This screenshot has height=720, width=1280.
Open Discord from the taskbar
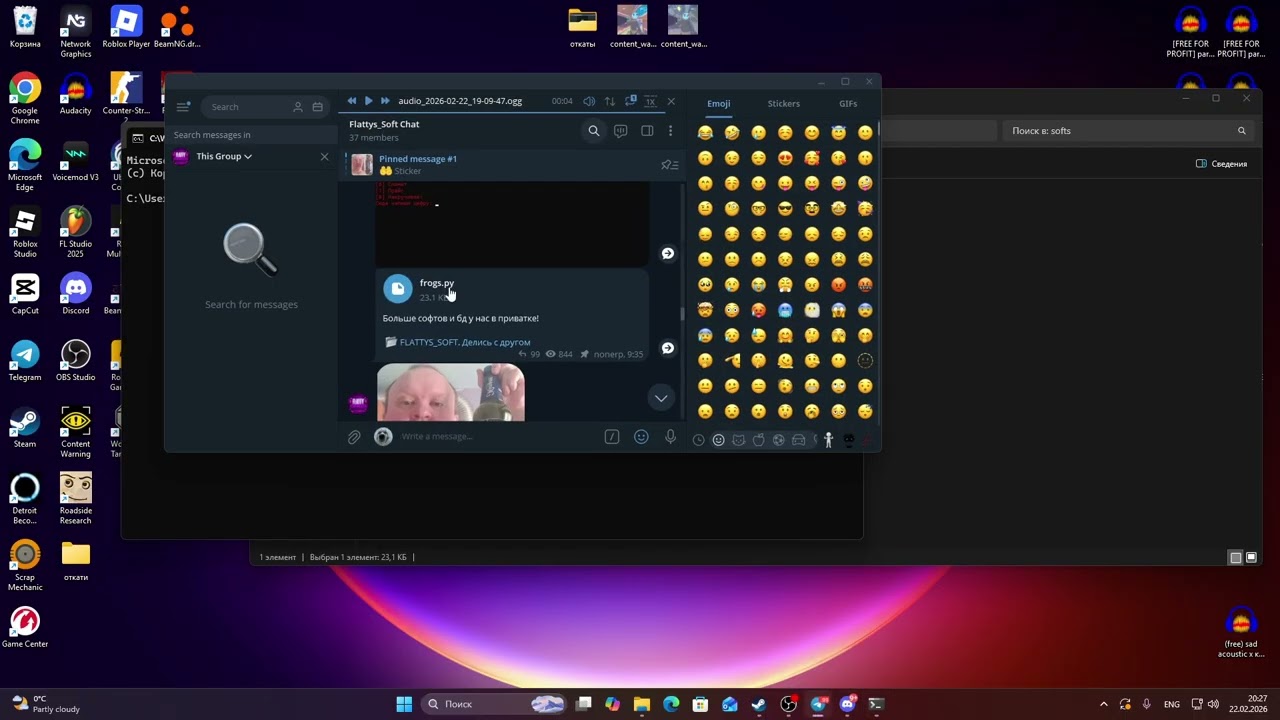(x=847, y=704)
